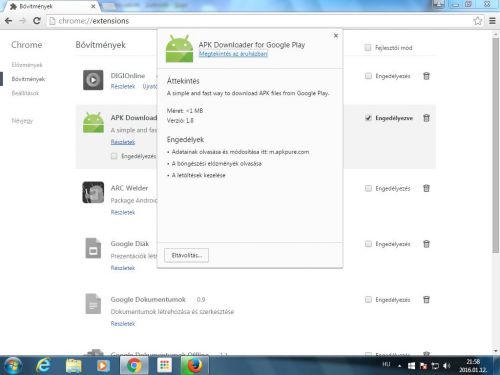Click the APK Downloader icon in the list

93,123
